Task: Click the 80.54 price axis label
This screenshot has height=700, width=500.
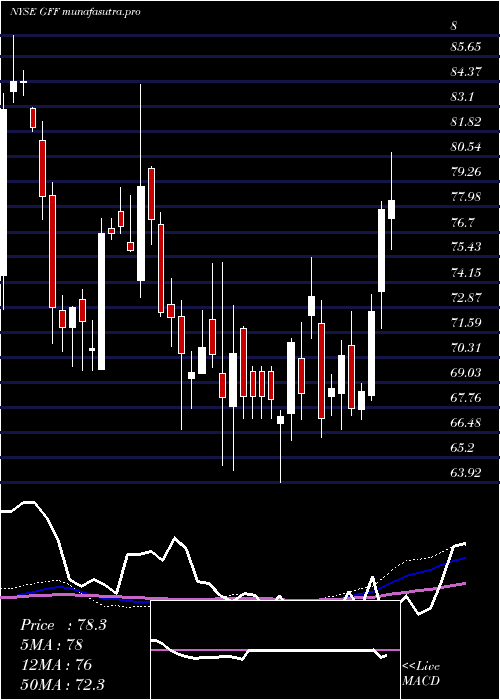Action: click(466, 146)
